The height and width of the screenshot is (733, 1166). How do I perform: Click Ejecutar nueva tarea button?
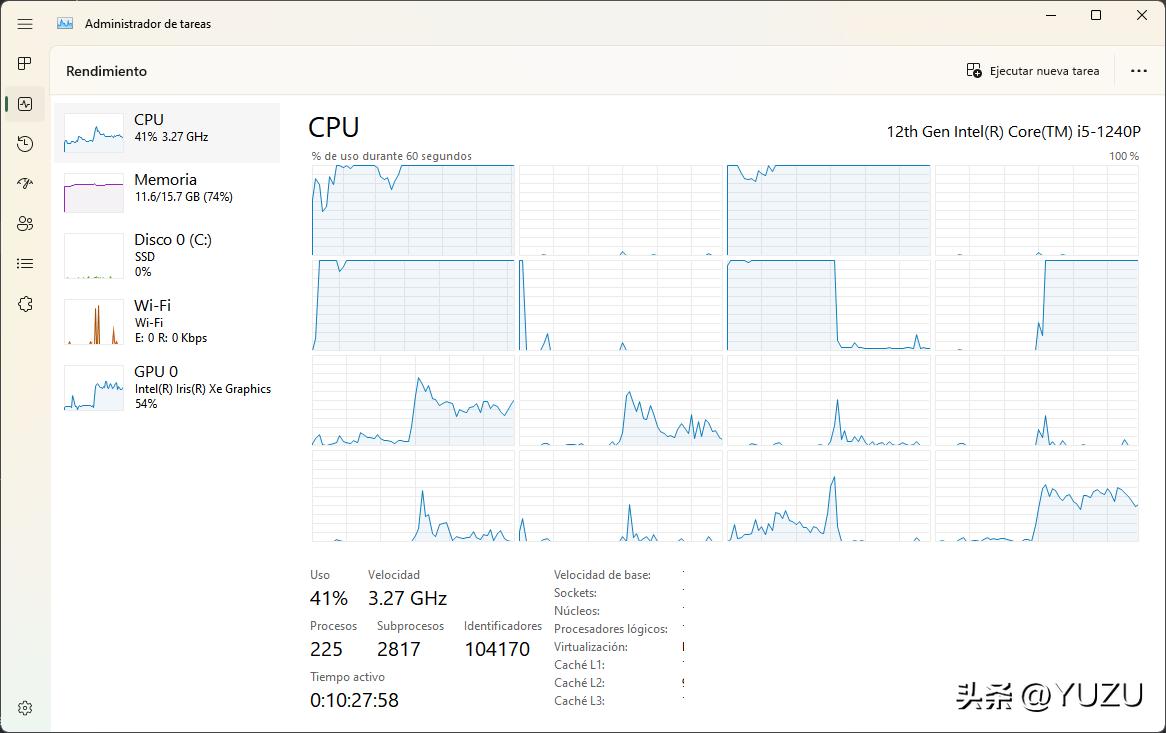point(1033,71)
